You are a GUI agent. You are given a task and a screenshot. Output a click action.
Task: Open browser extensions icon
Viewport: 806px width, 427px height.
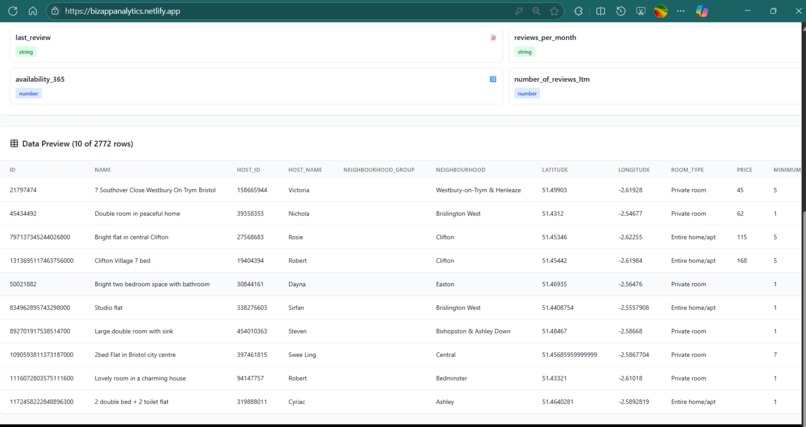click(x=578, y=11)
